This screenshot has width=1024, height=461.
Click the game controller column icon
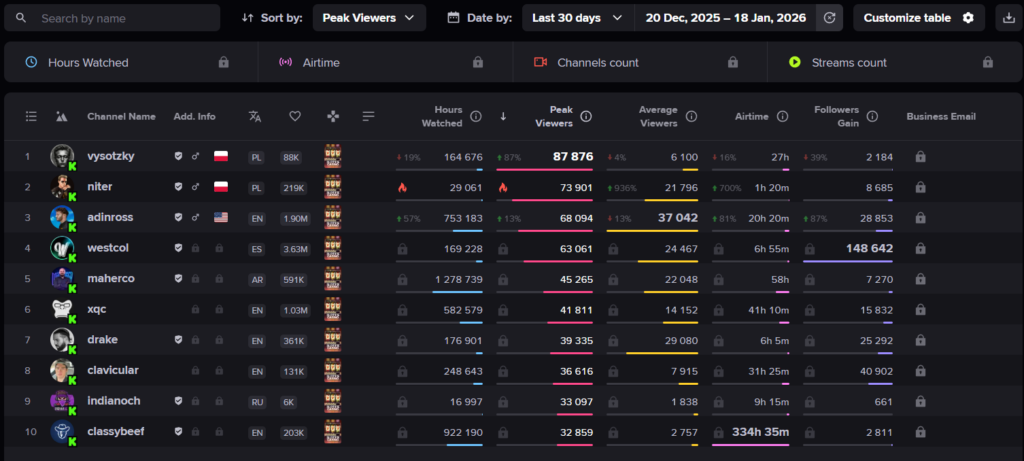click(x=333, y=117)
